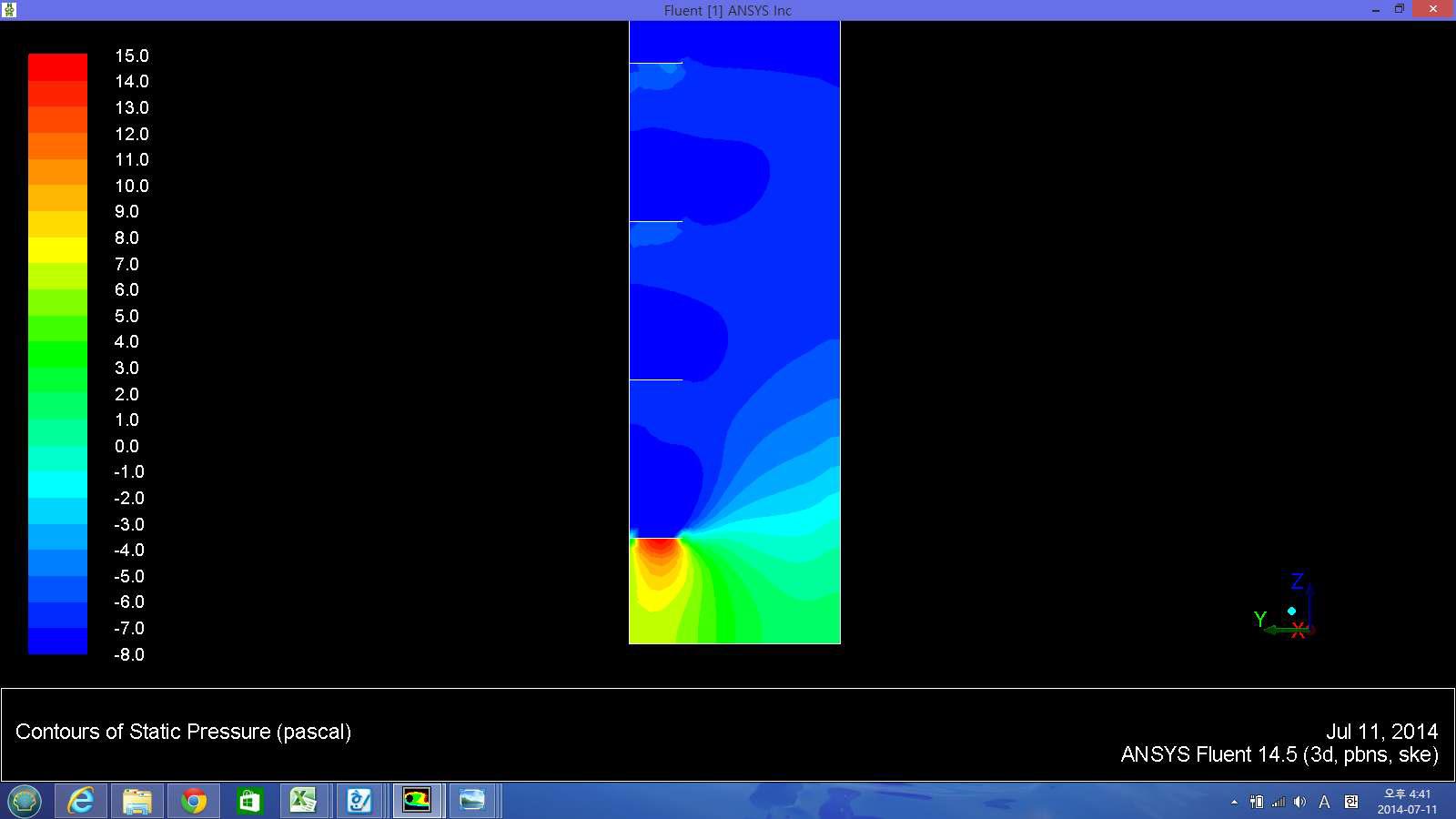Click the Fluent window icon in the title bar
The image size is (1456, 819).
[x=9, y=10]
